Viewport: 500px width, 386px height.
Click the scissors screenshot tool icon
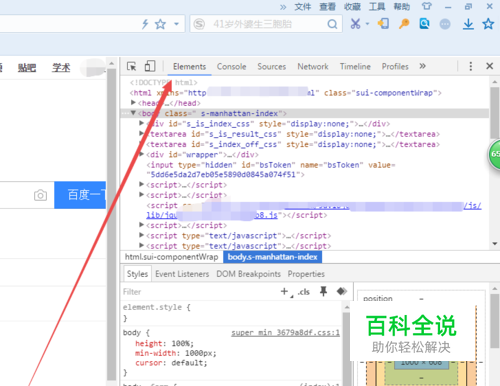click(x=355, y=24)
